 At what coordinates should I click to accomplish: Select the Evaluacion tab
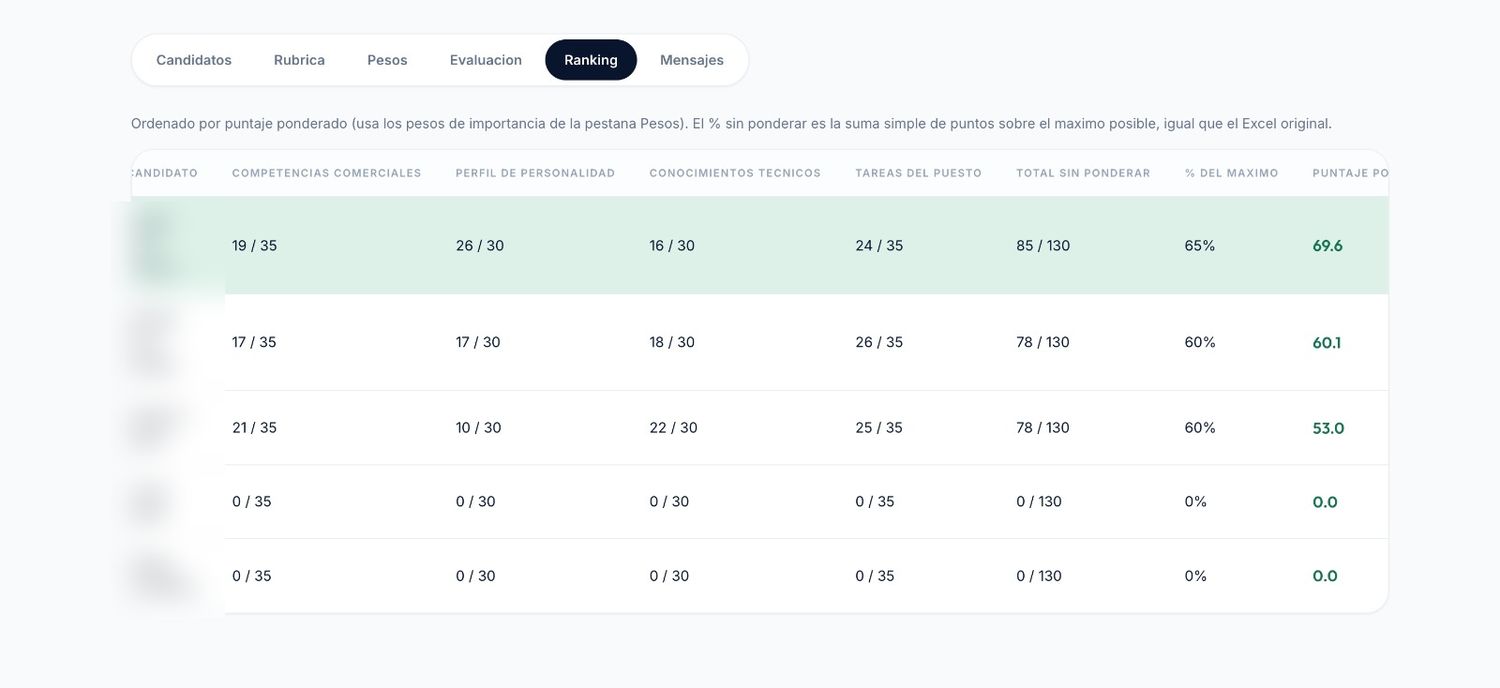[486, 60]
